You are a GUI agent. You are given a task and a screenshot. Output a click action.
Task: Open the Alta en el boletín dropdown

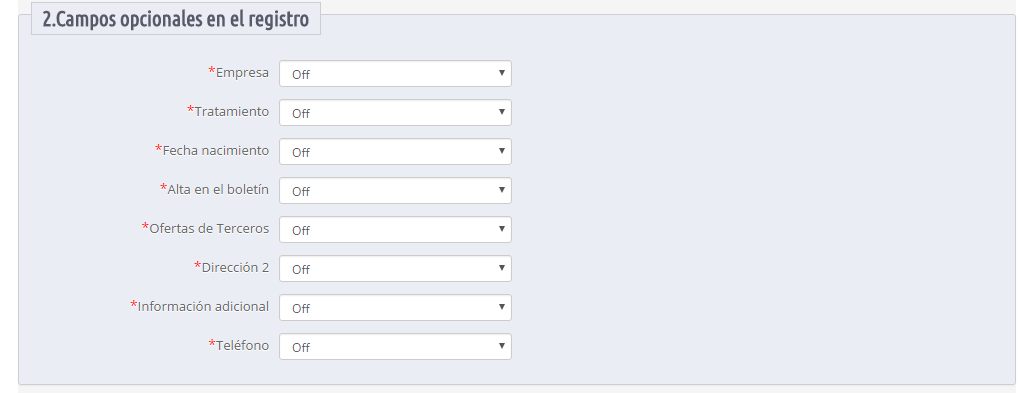point(395,191)
